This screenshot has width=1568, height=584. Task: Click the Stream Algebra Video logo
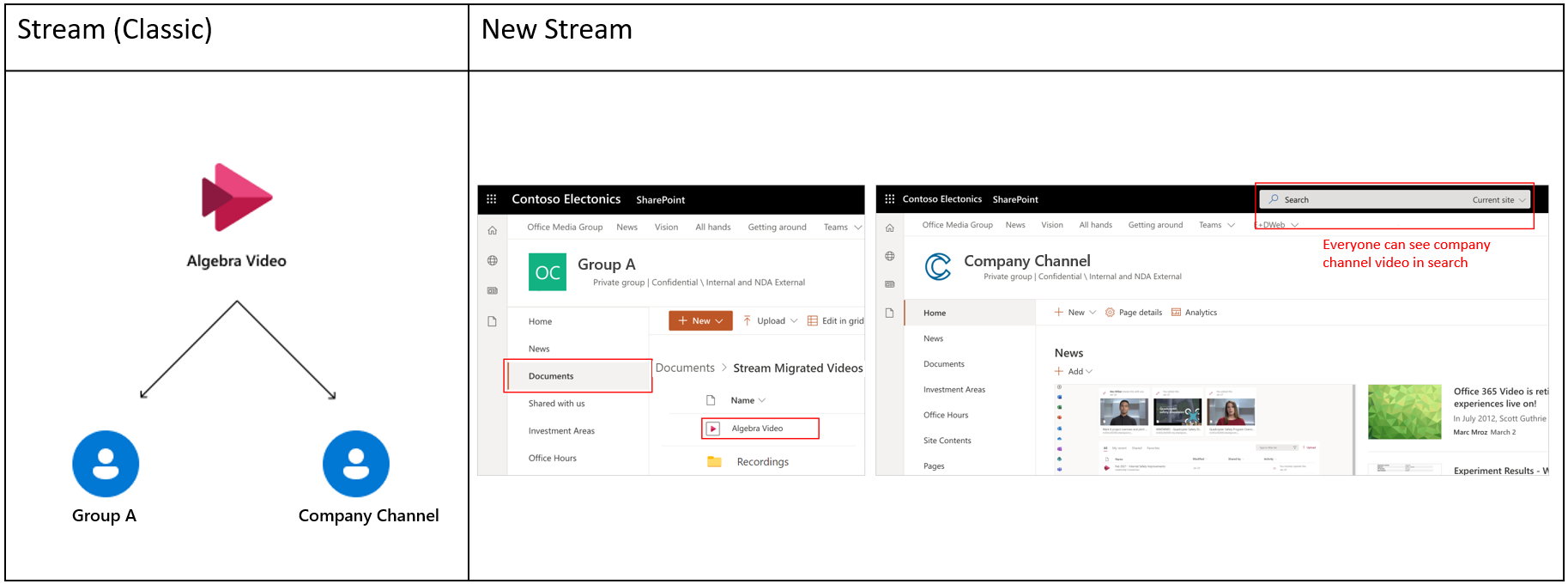(x=237, y=198)
